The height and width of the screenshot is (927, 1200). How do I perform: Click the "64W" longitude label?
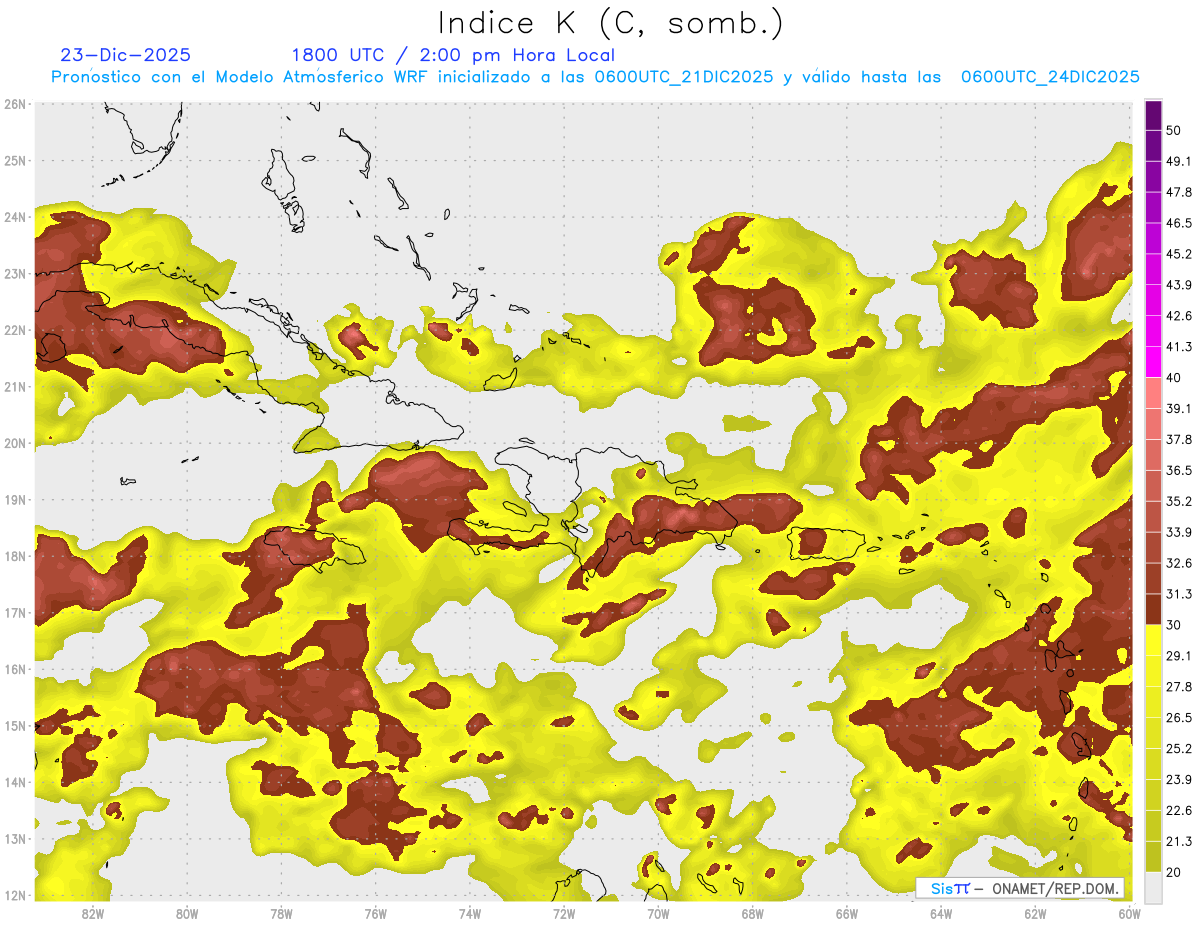point(941,913)
